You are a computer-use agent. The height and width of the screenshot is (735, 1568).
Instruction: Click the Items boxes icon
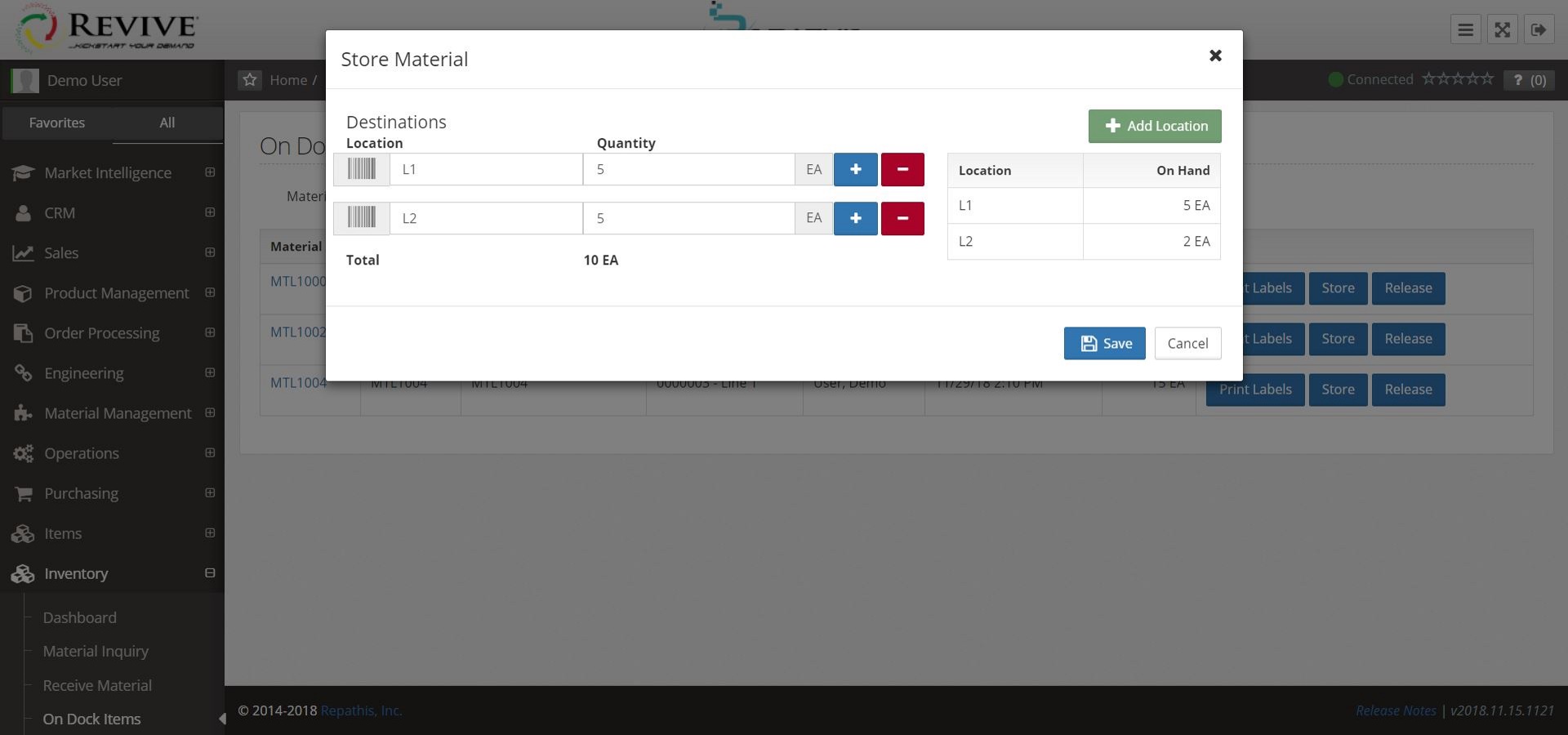pos(23,533)
